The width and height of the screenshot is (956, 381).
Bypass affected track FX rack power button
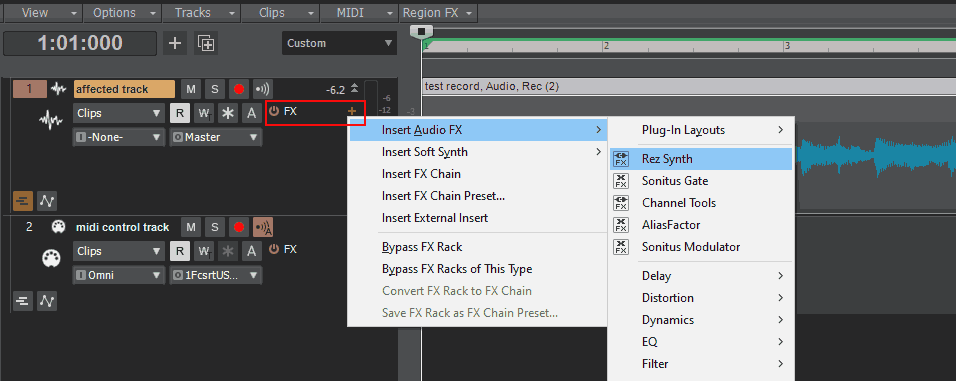[x=274, y=111]
